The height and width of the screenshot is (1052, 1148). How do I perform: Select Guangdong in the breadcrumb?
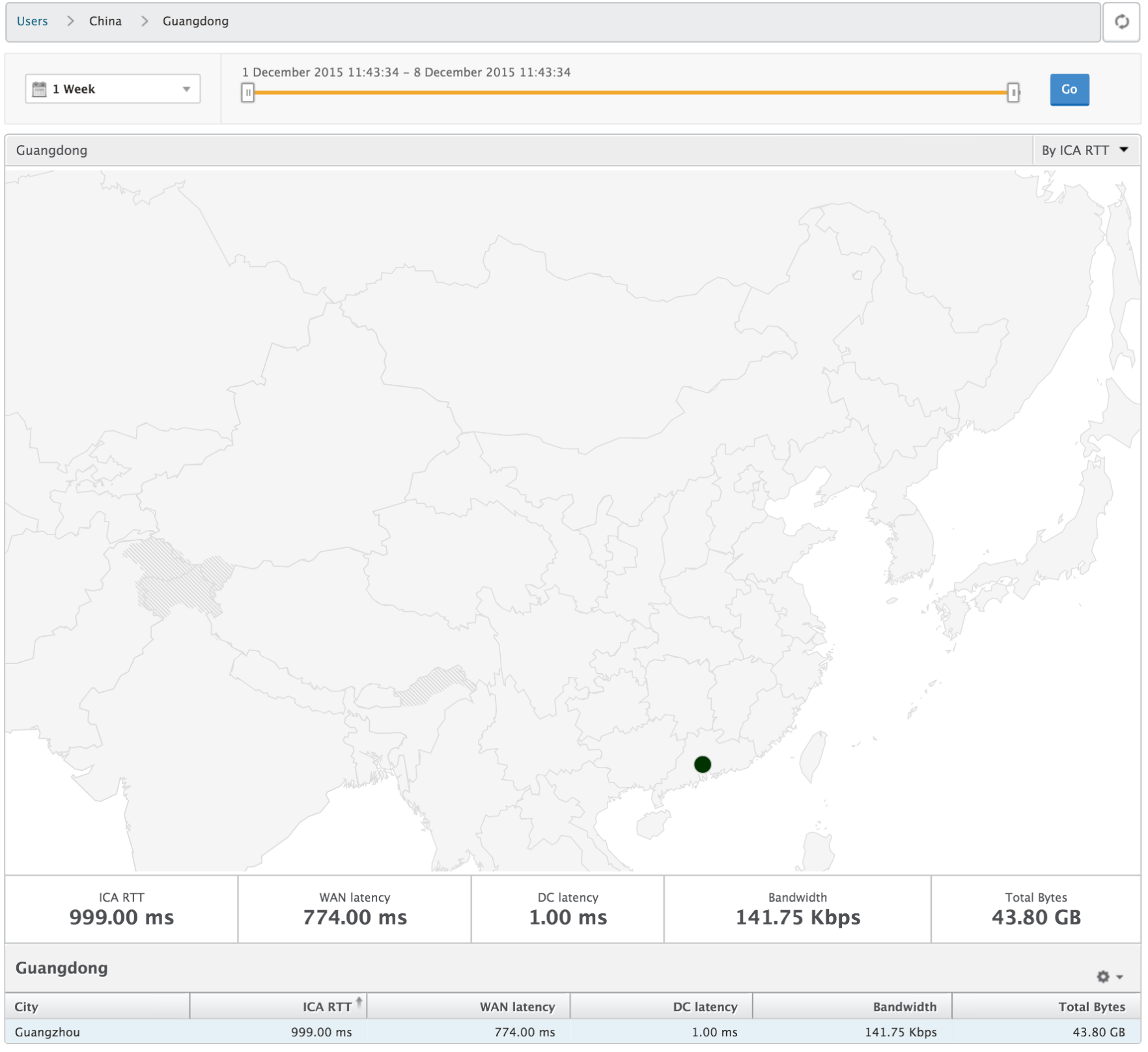[195, 21]
